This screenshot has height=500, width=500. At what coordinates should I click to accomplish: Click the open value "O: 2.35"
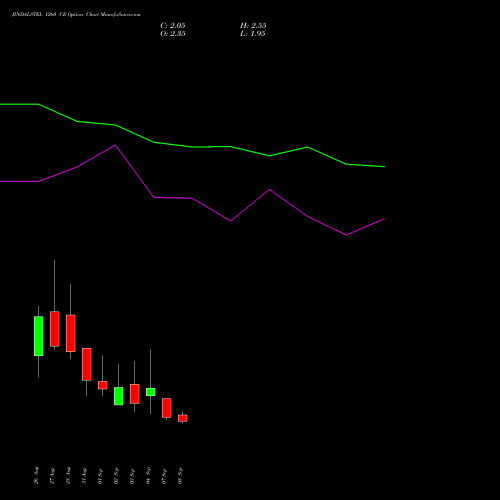point(173,34)
